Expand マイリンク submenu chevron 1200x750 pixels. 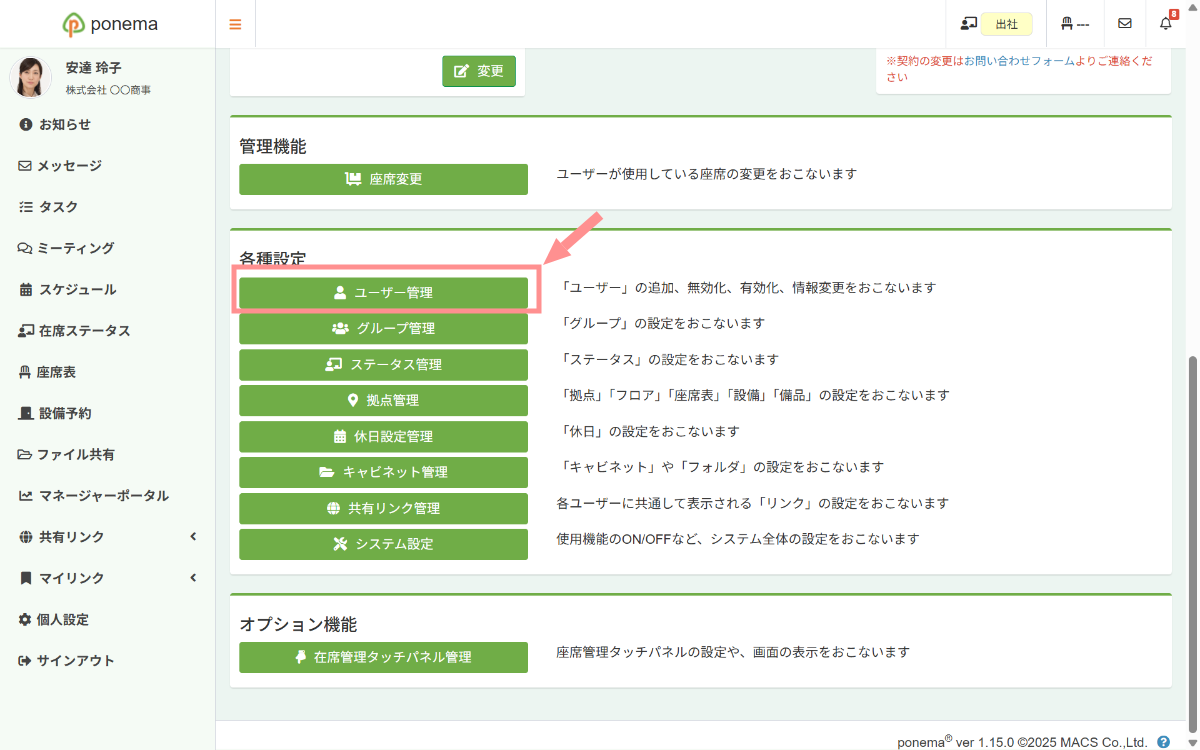click(x=193, y=578)
